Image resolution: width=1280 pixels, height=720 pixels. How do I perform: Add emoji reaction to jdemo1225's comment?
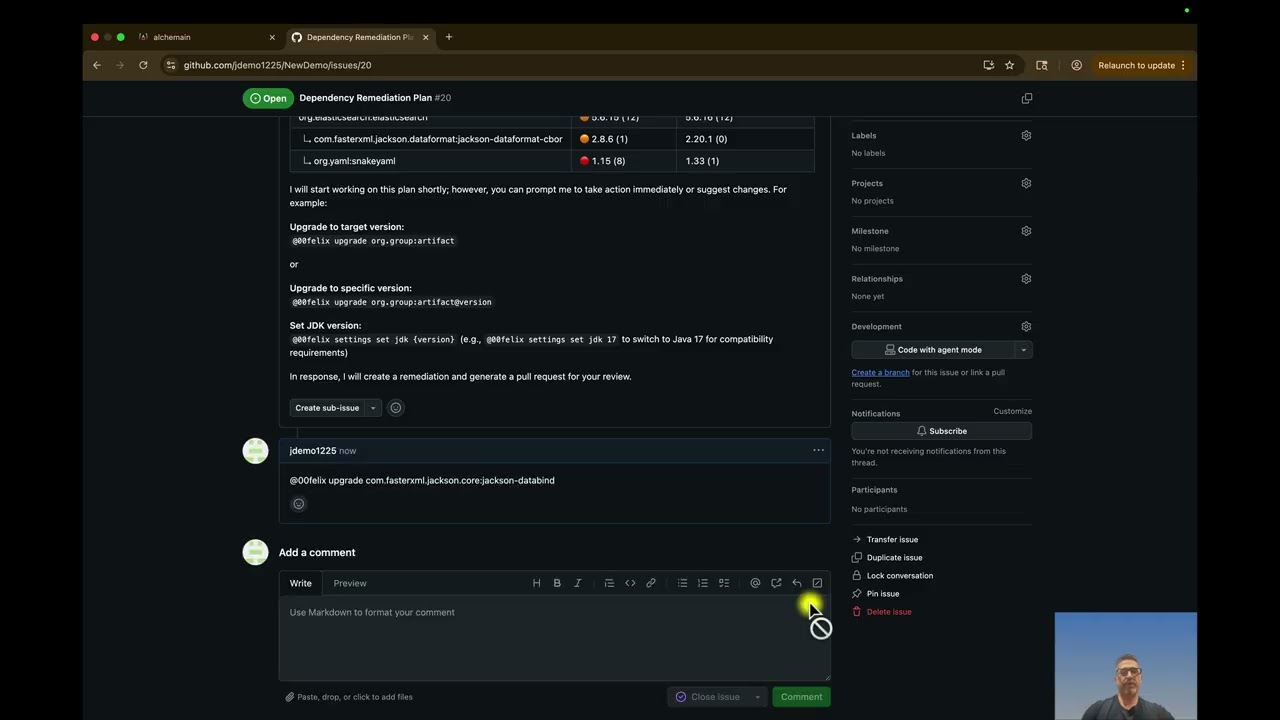tap(298, 504)
